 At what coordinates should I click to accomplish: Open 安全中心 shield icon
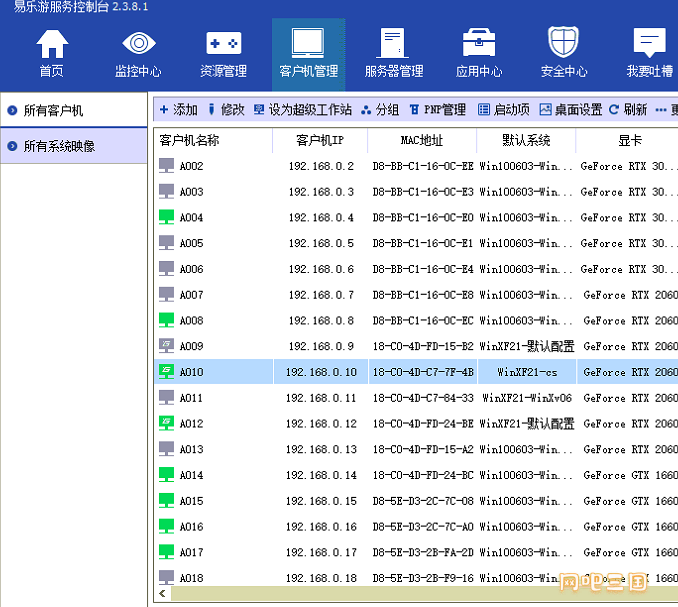click(564, 46)
